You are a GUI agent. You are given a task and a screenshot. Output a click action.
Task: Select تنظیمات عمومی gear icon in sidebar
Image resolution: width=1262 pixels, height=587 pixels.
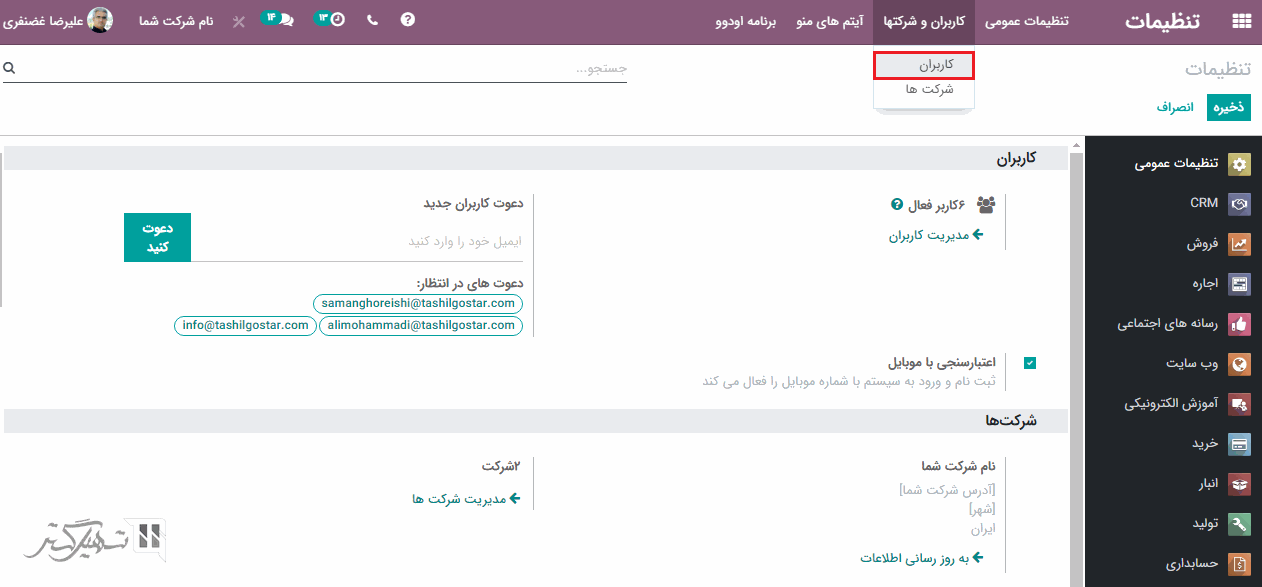tap(1240, 164)
